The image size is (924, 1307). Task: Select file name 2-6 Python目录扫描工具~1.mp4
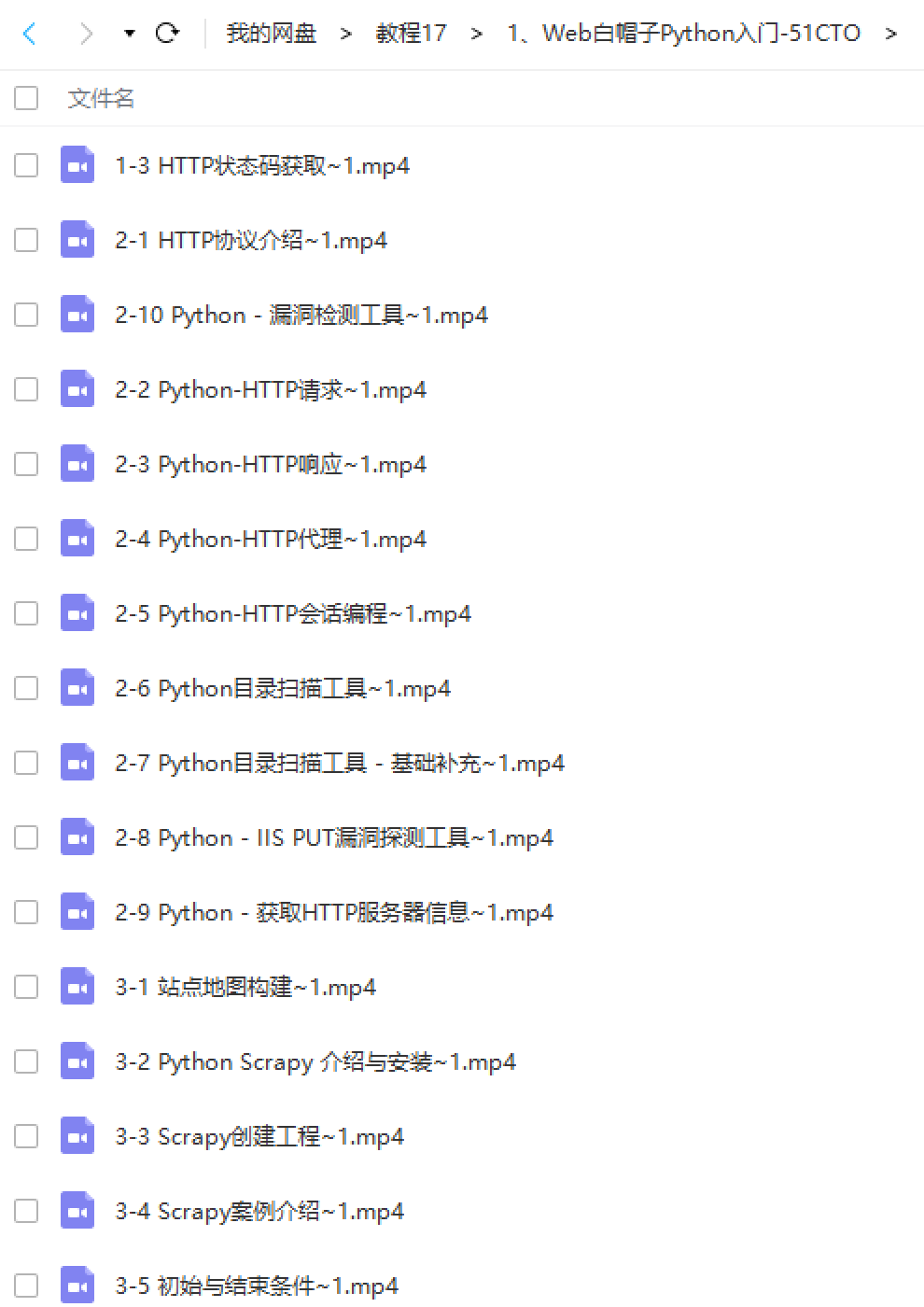pyautogui.click(x=283, y=689)
